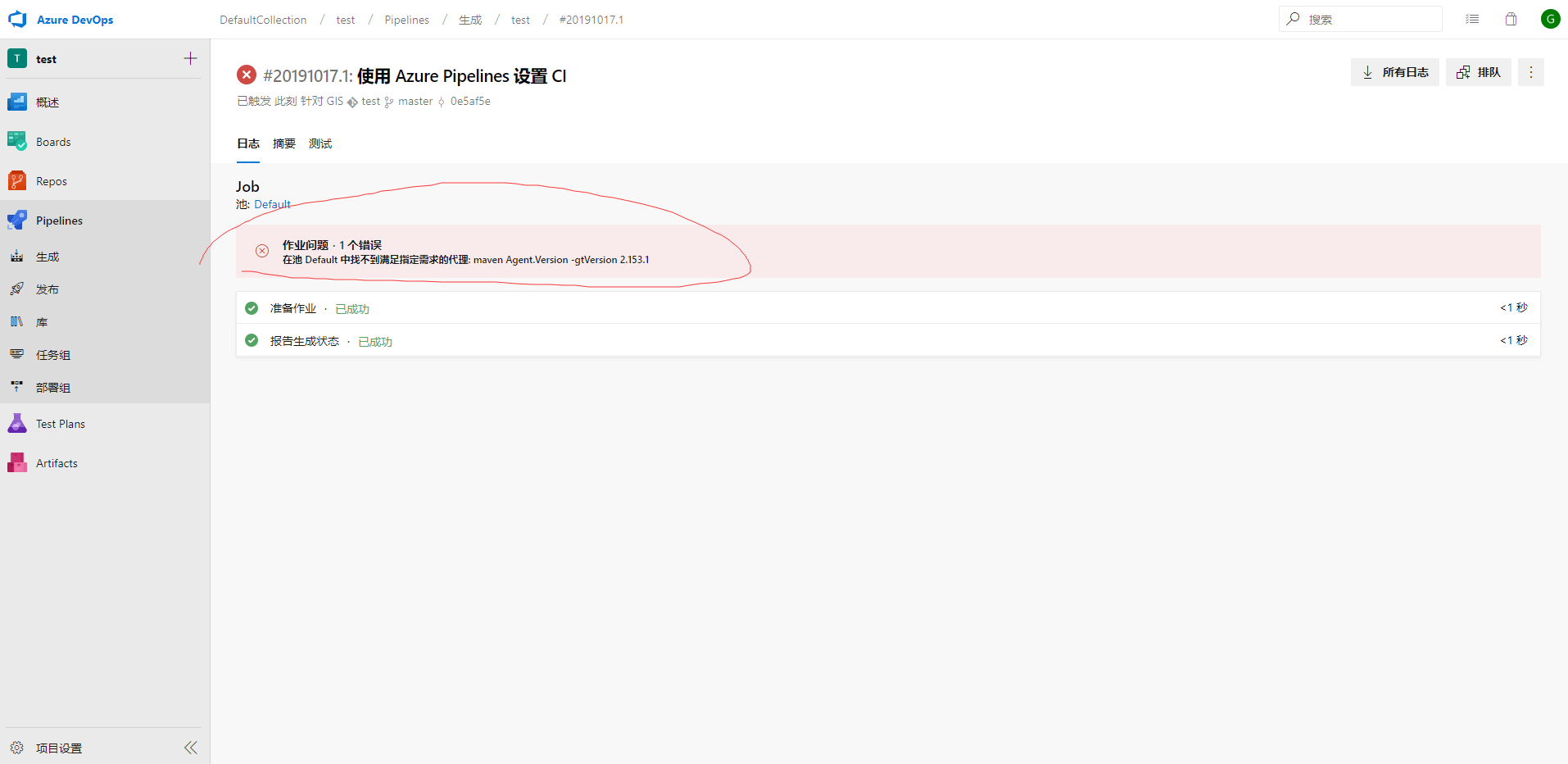Switch to the 摘要 tab

pos(283,143)
